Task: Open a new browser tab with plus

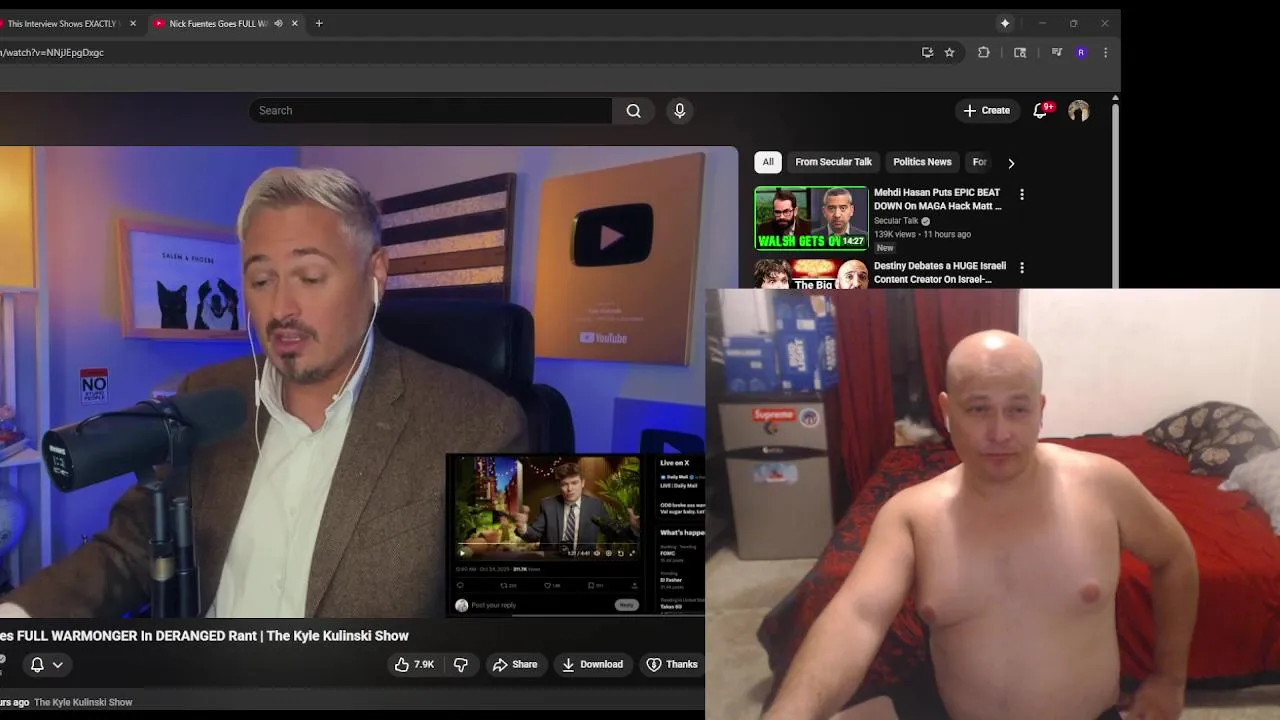Action: coord(319,23)
